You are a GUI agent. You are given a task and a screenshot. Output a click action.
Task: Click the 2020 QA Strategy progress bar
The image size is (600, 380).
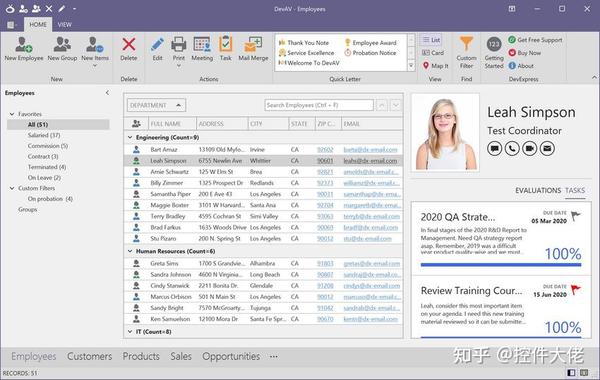pyautogui.click(x=501, y=264)
